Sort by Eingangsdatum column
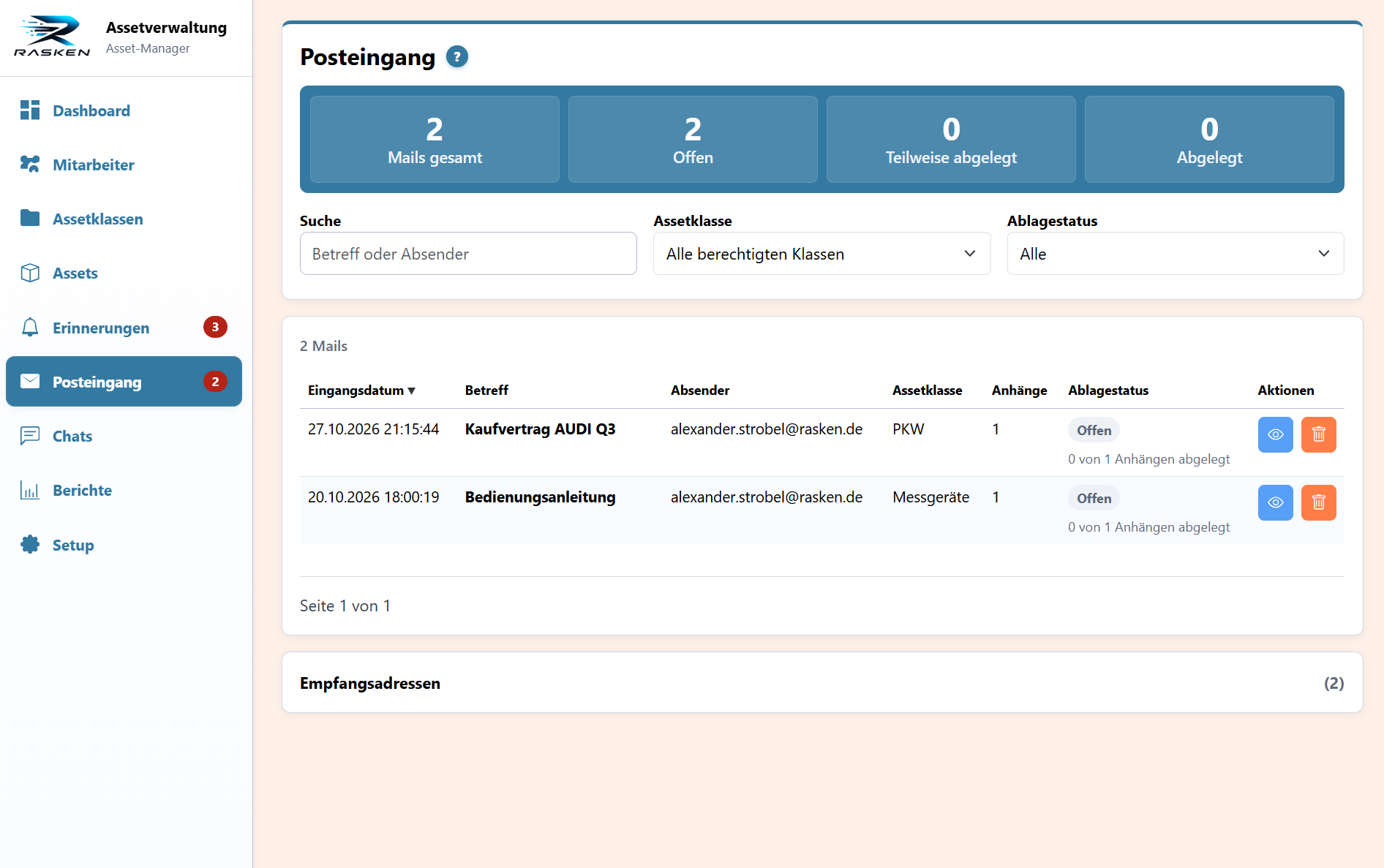This screenshot has width=1384, height=868. pos(361,390)
